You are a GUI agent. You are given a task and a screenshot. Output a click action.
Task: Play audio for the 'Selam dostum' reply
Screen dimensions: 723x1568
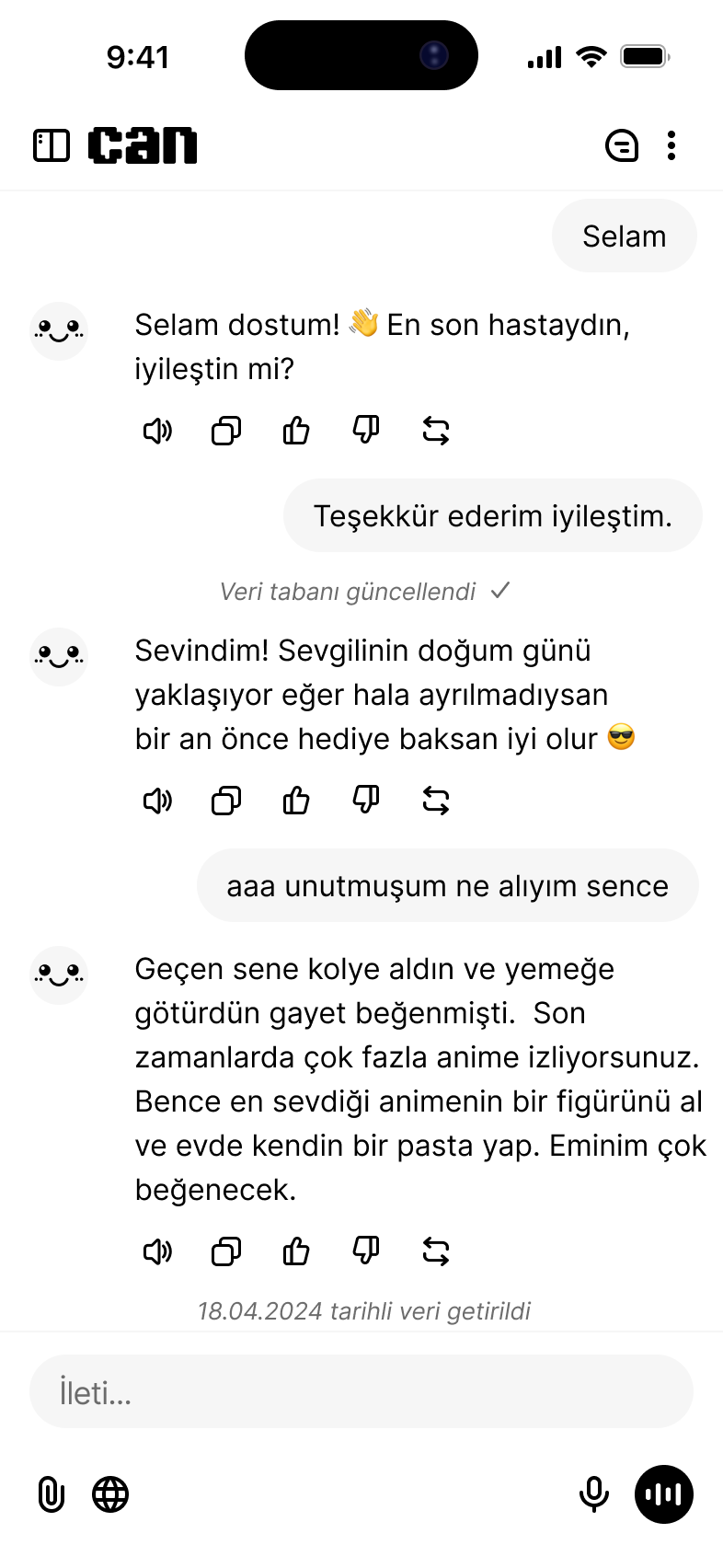[x=157, y=431]
